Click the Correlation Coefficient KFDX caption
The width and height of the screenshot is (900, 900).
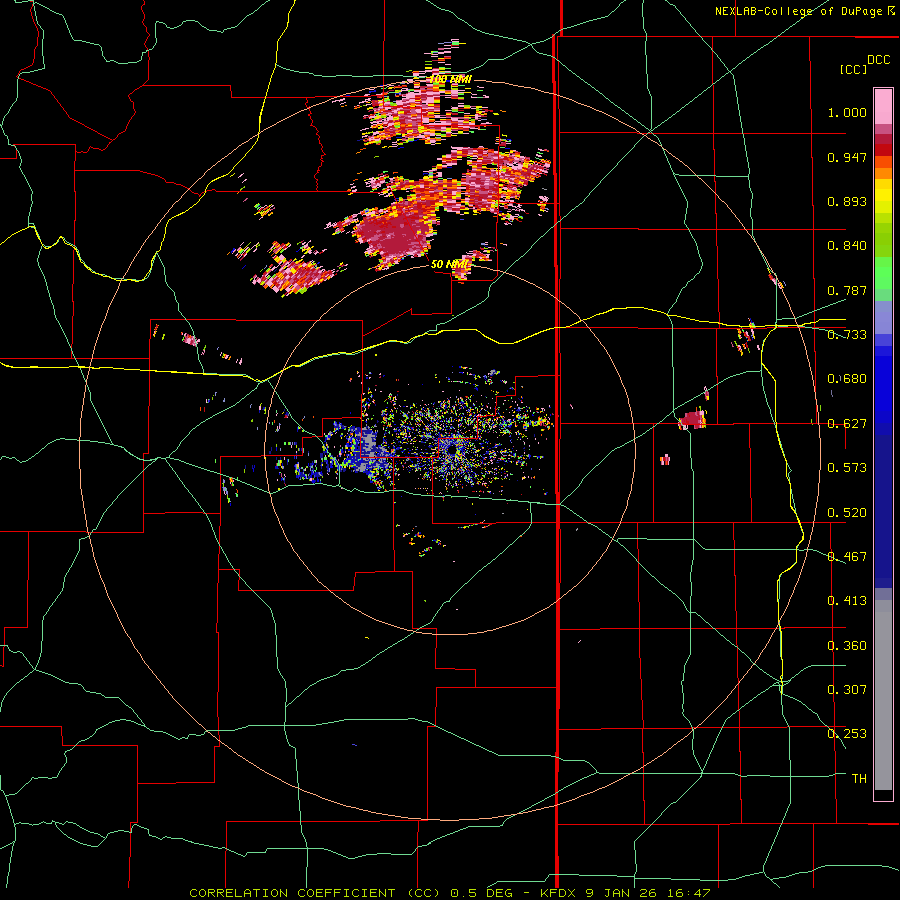pos(450,893)
